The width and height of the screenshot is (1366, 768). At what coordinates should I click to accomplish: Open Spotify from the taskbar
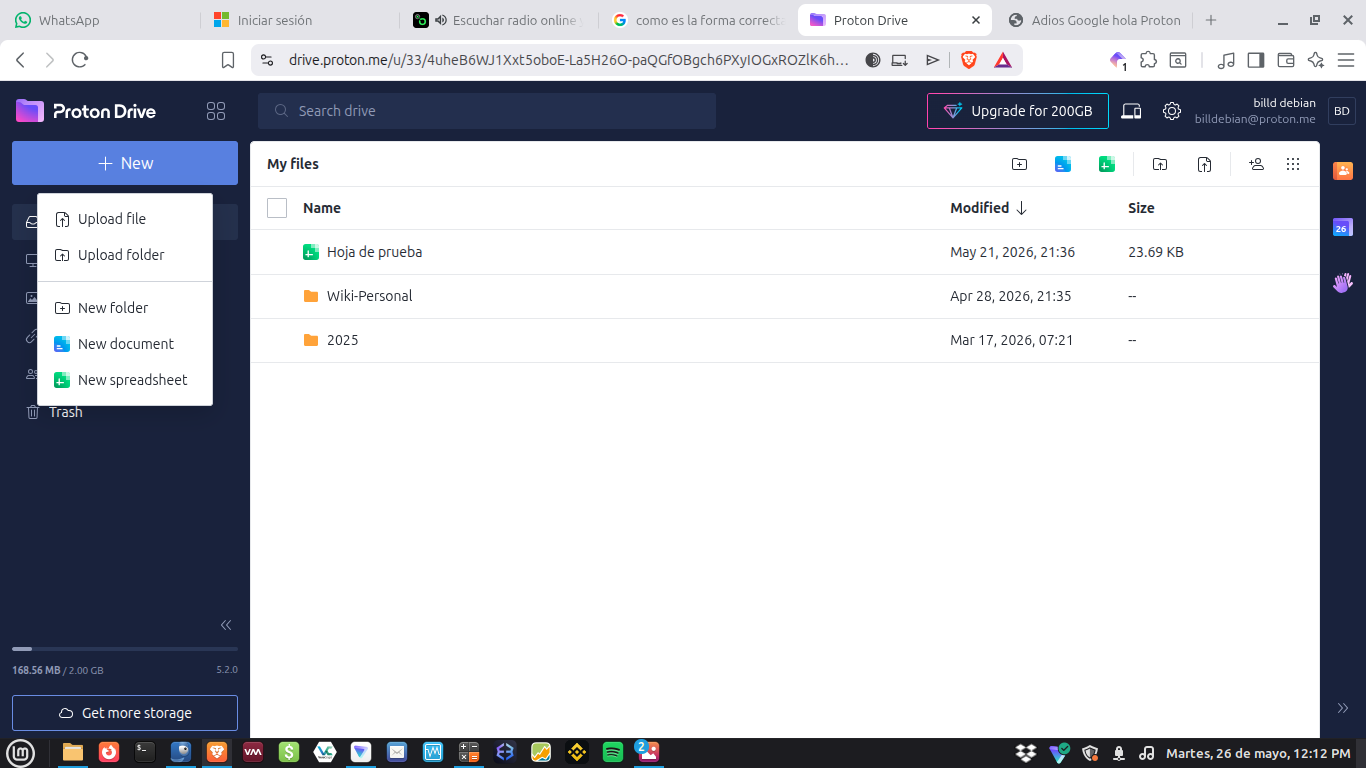pyautogui.click(x=613, y=752)
